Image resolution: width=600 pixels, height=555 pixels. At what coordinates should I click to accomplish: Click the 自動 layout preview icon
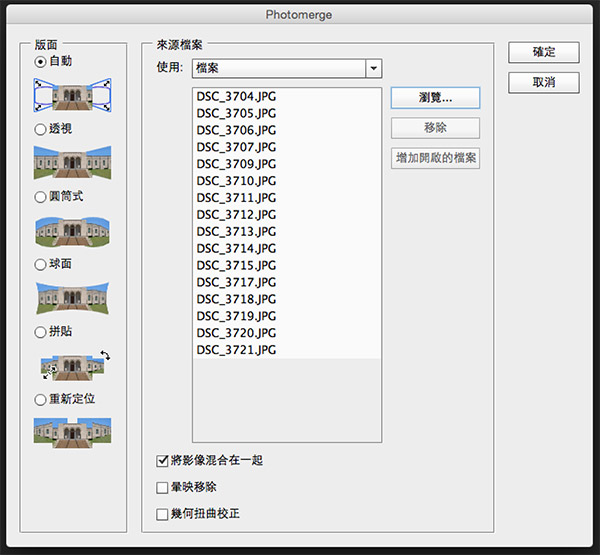[x=72, y=95]
